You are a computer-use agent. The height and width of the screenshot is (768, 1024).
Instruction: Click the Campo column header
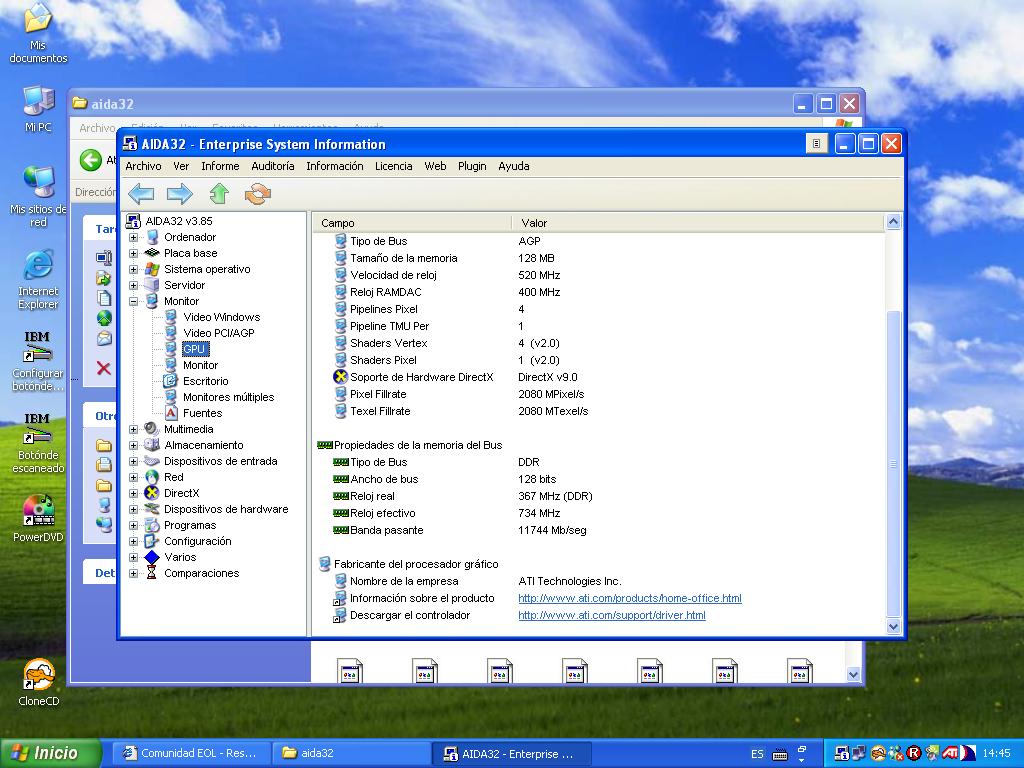[413, 223]
